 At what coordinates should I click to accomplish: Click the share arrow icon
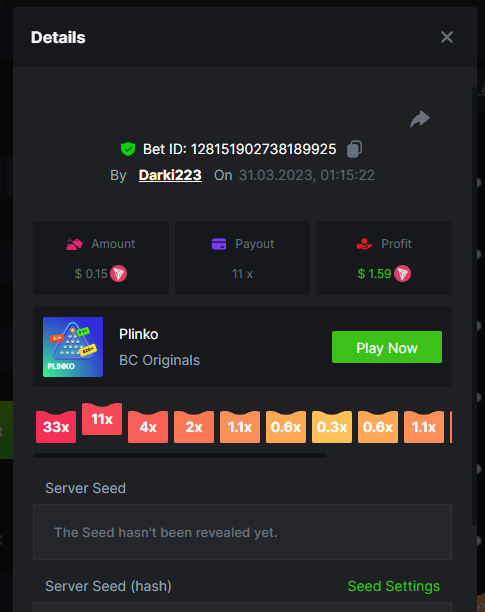(420, 119)
